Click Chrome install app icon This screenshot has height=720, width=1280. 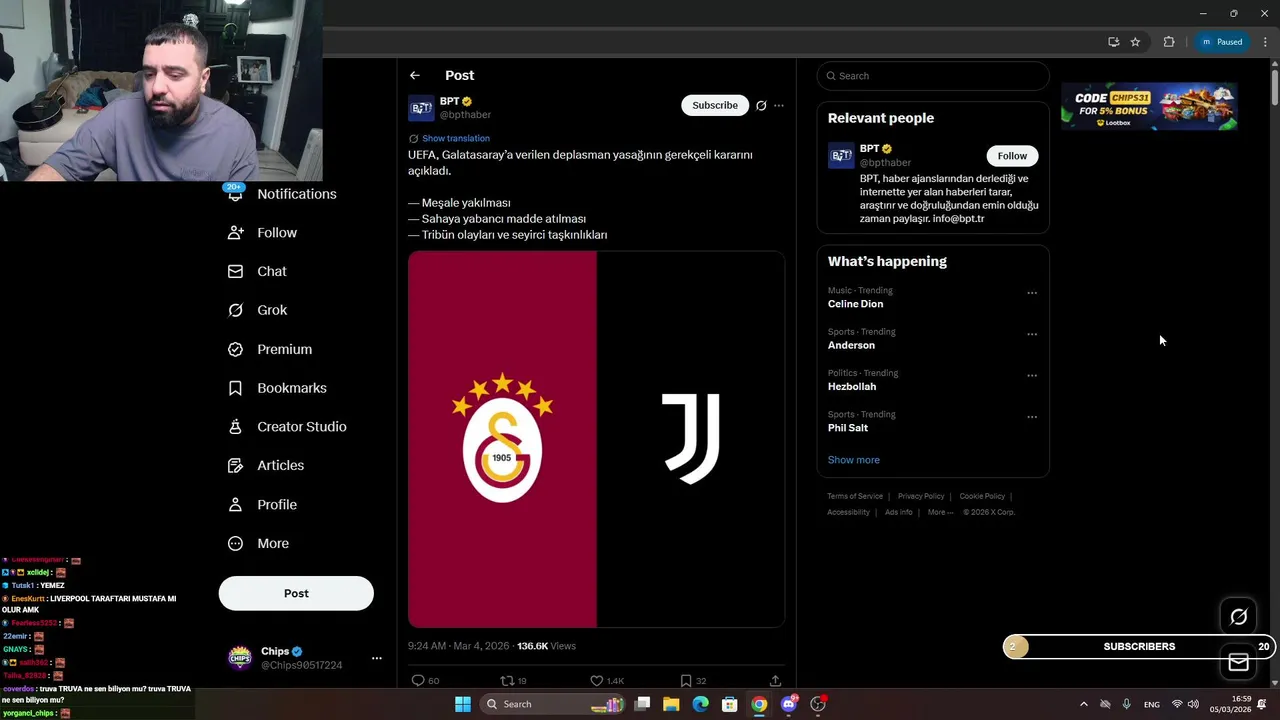coord(1113,42)
